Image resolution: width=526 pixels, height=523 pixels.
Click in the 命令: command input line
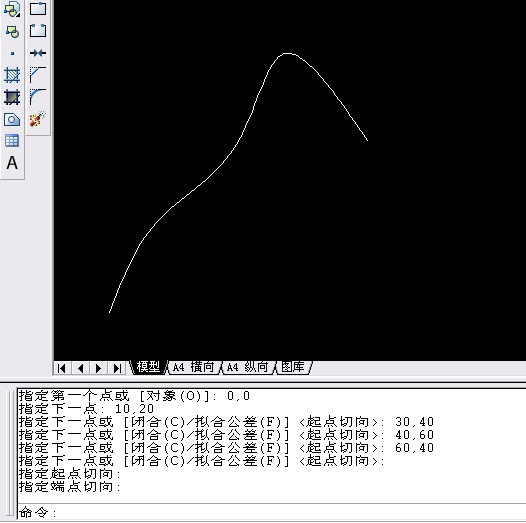[x=272, y=512]
